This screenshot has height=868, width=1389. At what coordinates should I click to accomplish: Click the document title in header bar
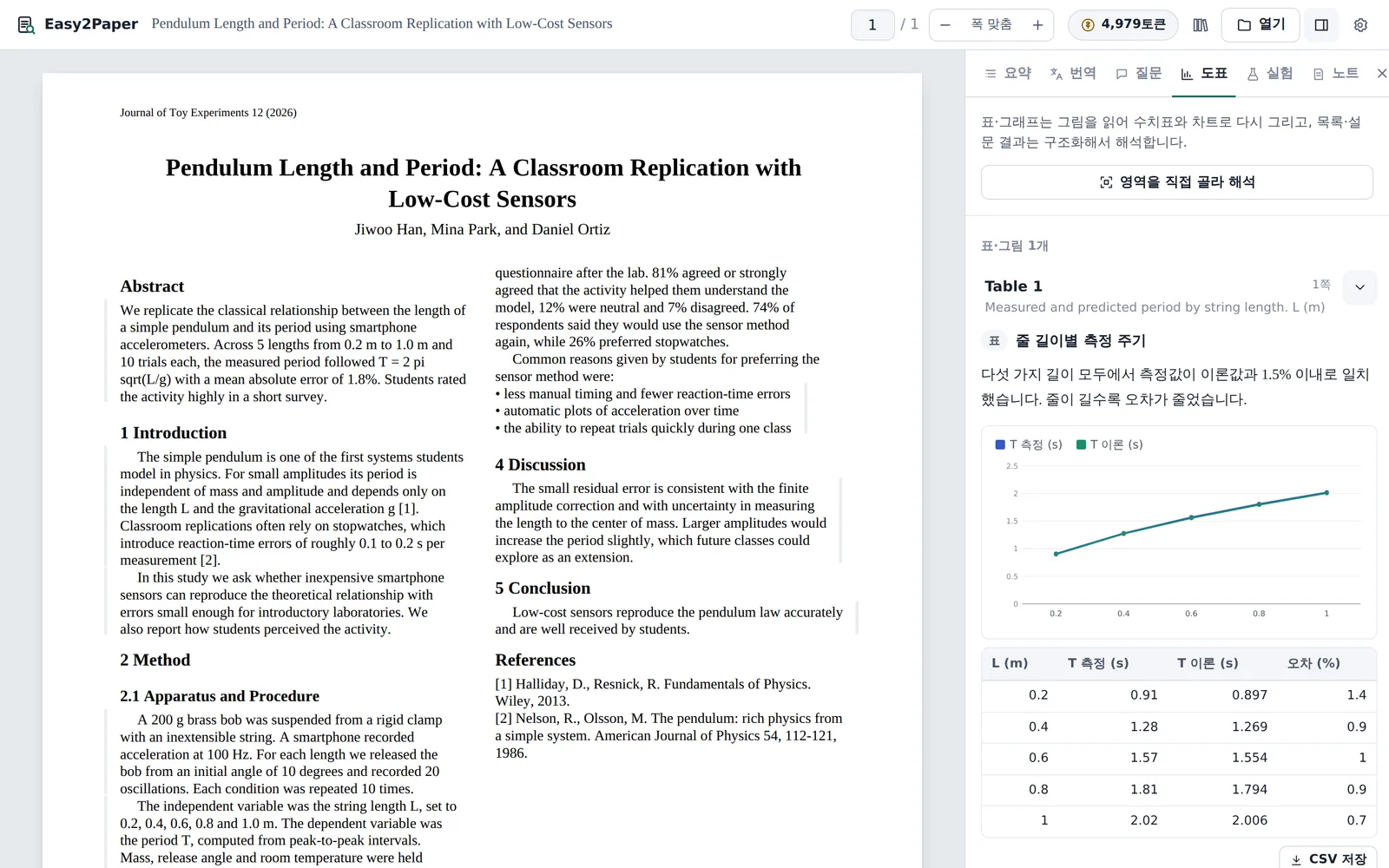point(382,23)
